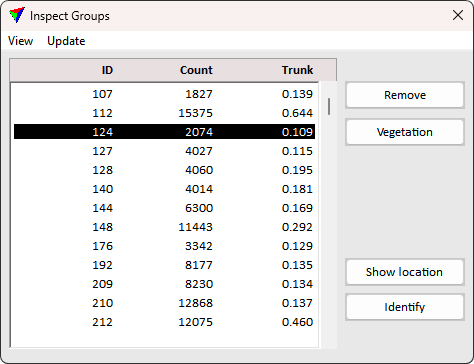The width and height of the screenshot is (474, 364).
Task: Click the count value 15375
Action: tap(195, 113)
